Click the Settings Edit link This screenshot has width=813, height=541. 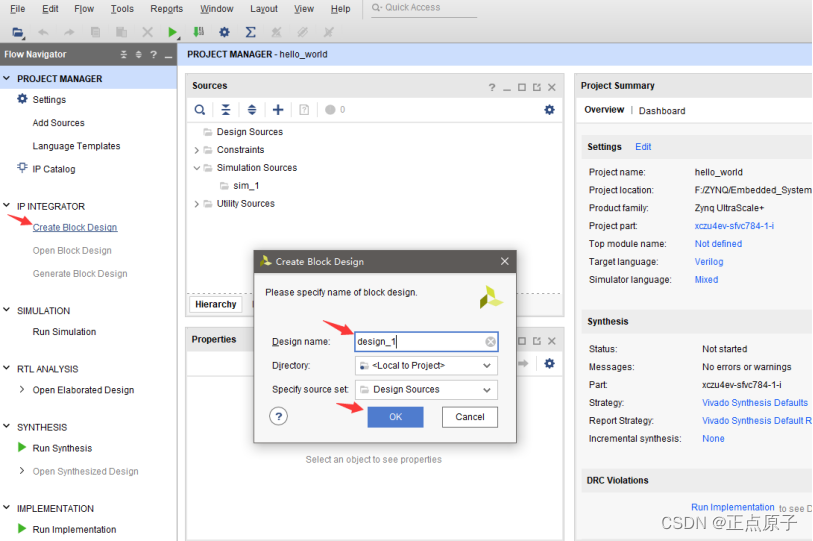[643, 147]
